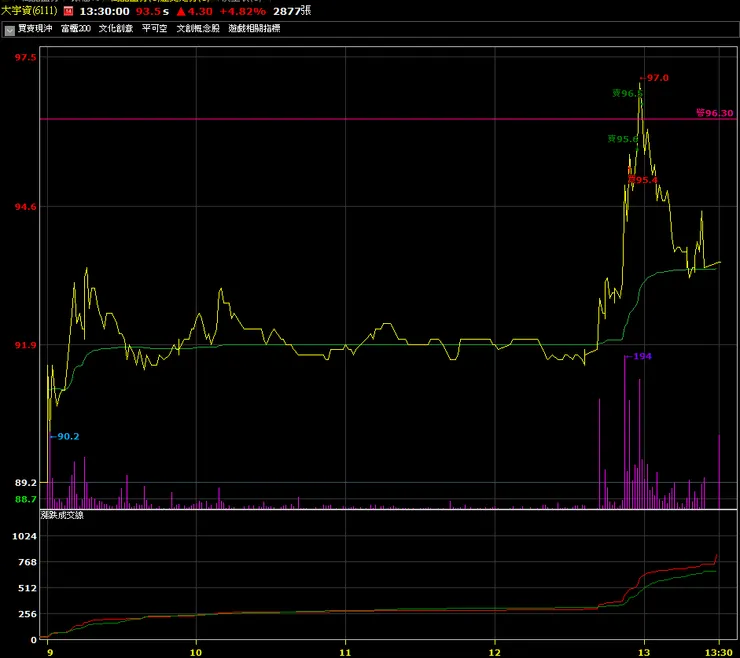740x658 pixels.
Task: Click the volume 2877張 in header
Action: [292, 11]
